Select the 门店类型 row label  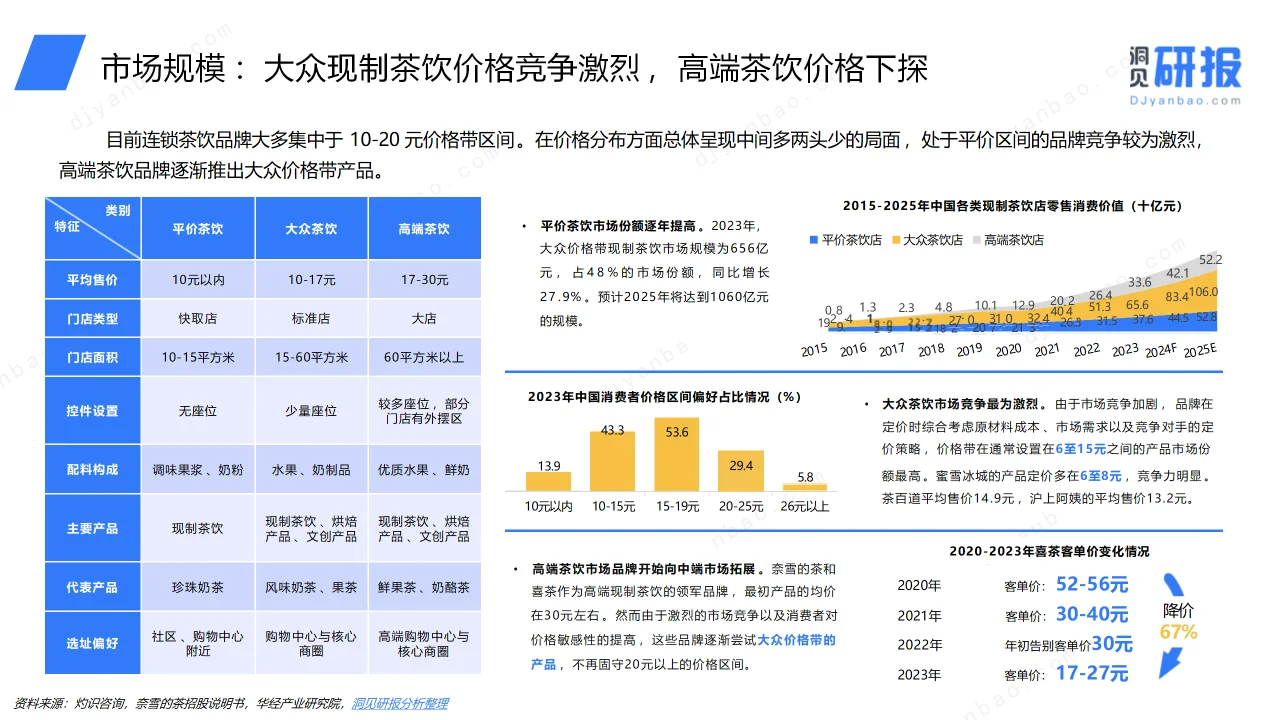(x=93, y=319)
